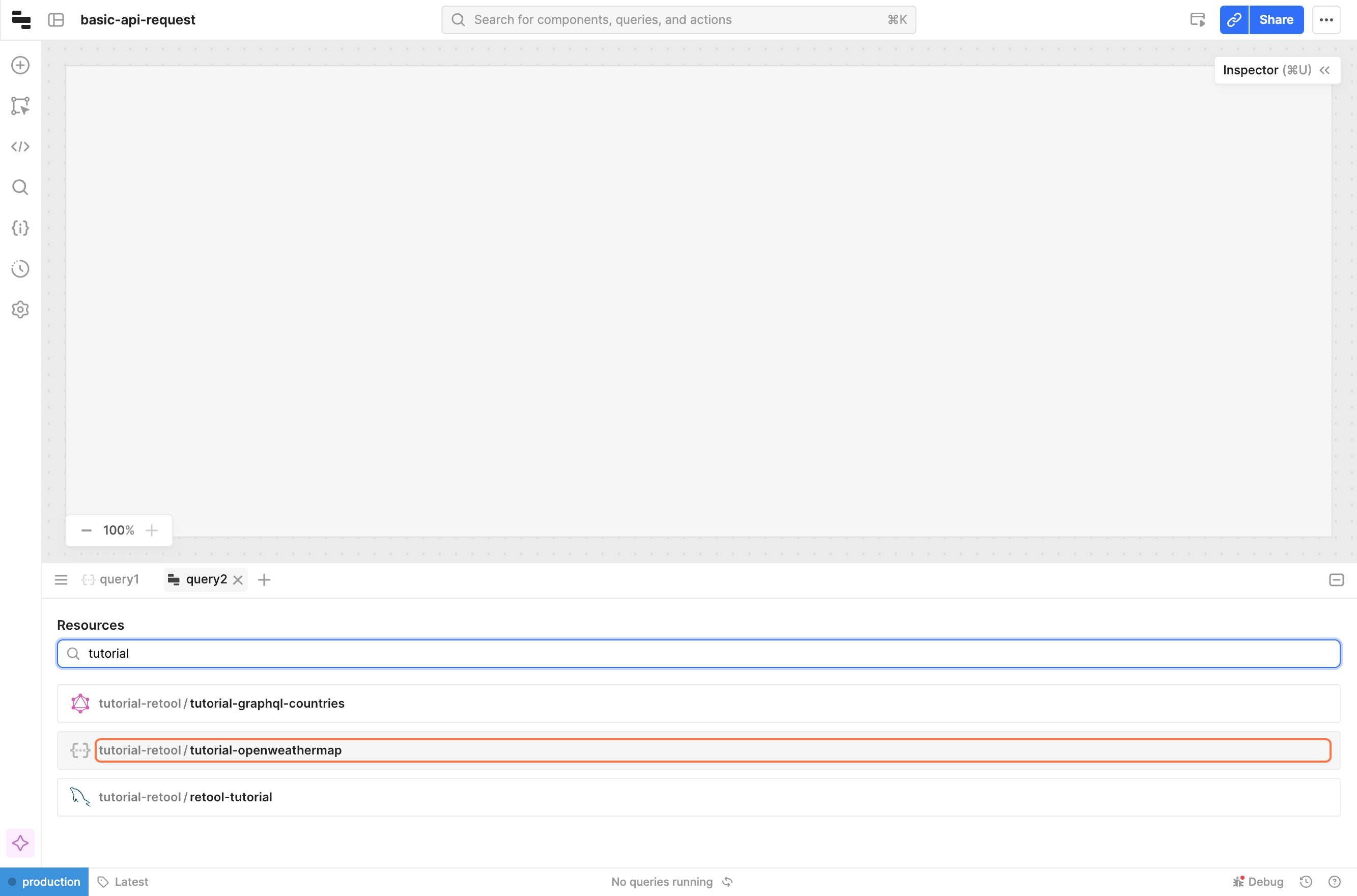This screenshot has height=896, width=1357.
Task: Open the query list hamburger menu
Action: (61, 580)
